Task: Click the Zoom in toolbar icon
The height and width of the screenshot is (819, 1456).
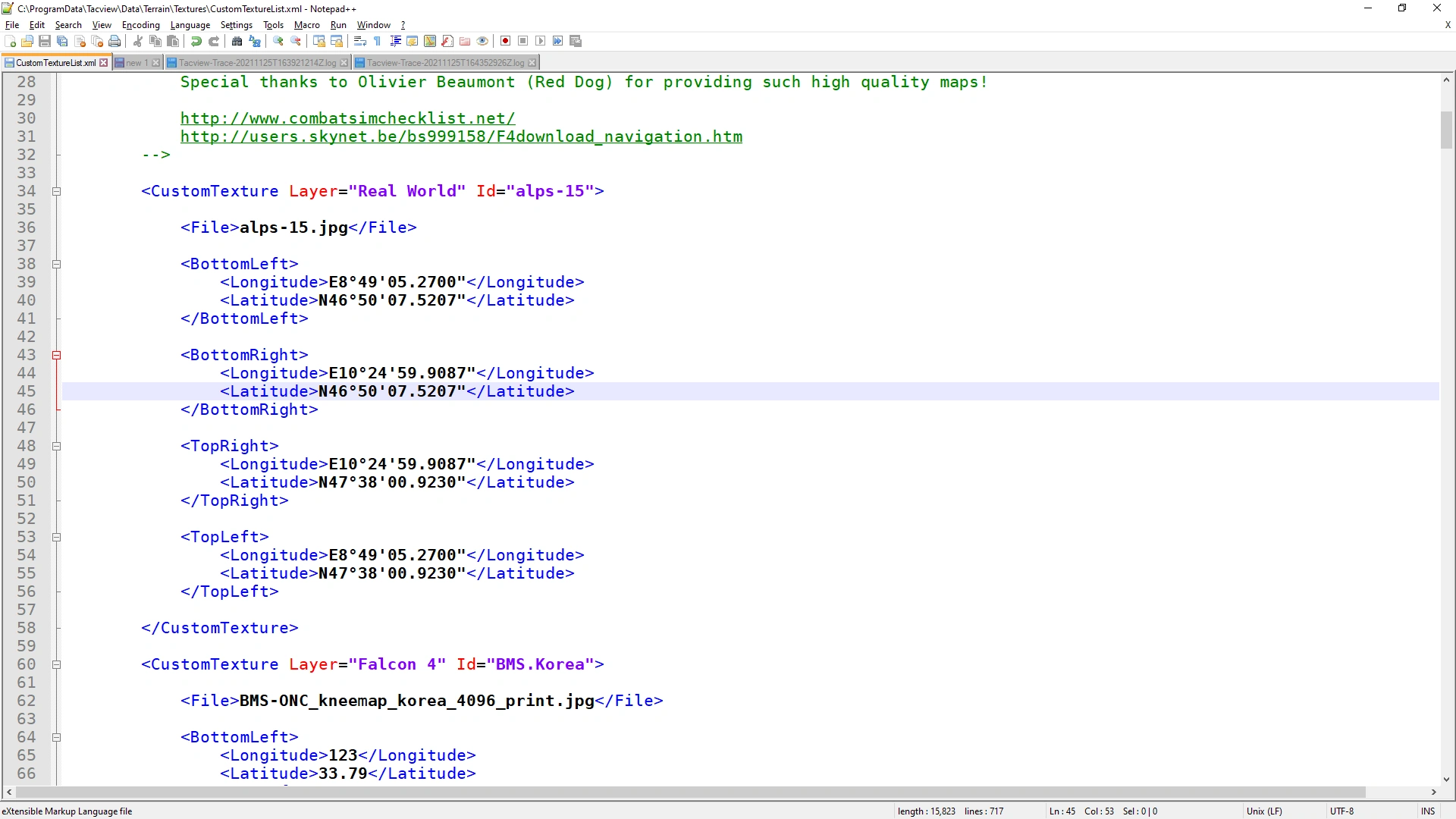Action: click(x=278, y=41)
